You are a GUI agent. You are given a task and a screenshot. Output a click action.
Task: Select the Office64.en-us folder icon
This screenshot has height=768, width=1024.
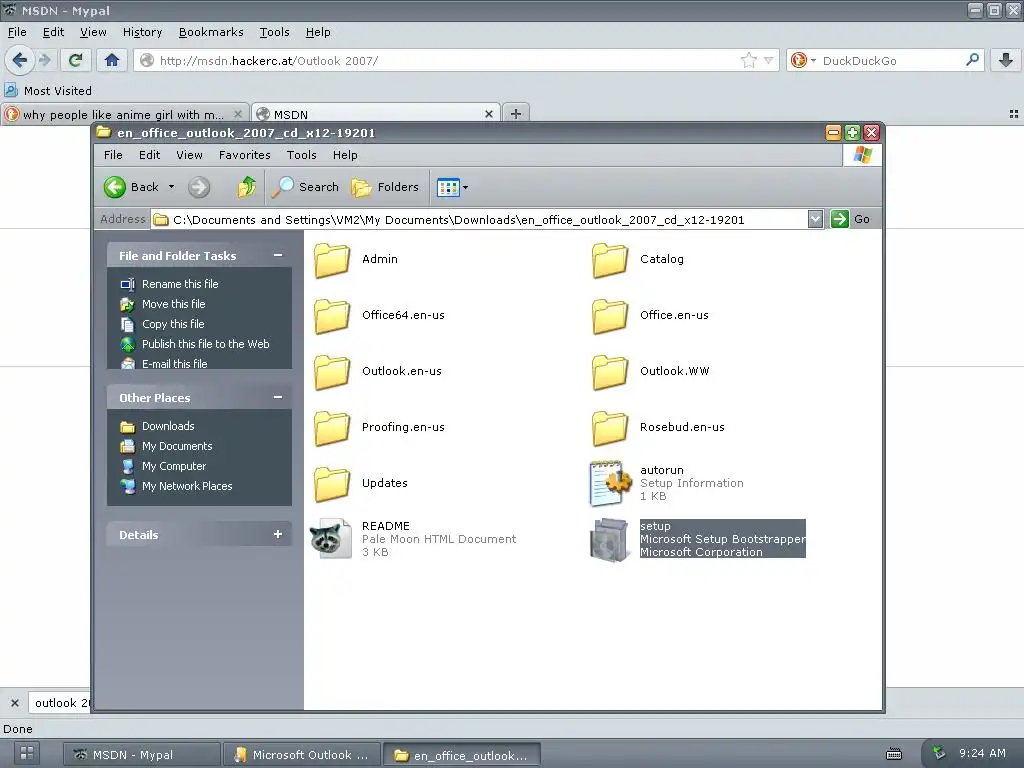[x=332, y=316]
